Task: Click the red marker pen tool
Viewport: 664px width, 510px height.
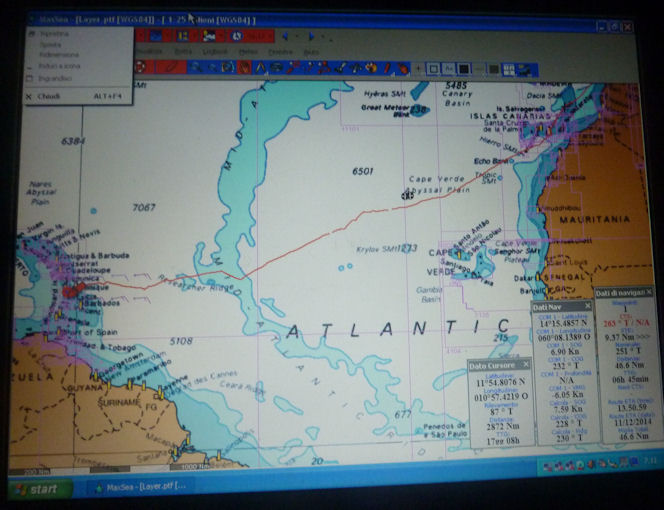Action: tap(387, 67)
